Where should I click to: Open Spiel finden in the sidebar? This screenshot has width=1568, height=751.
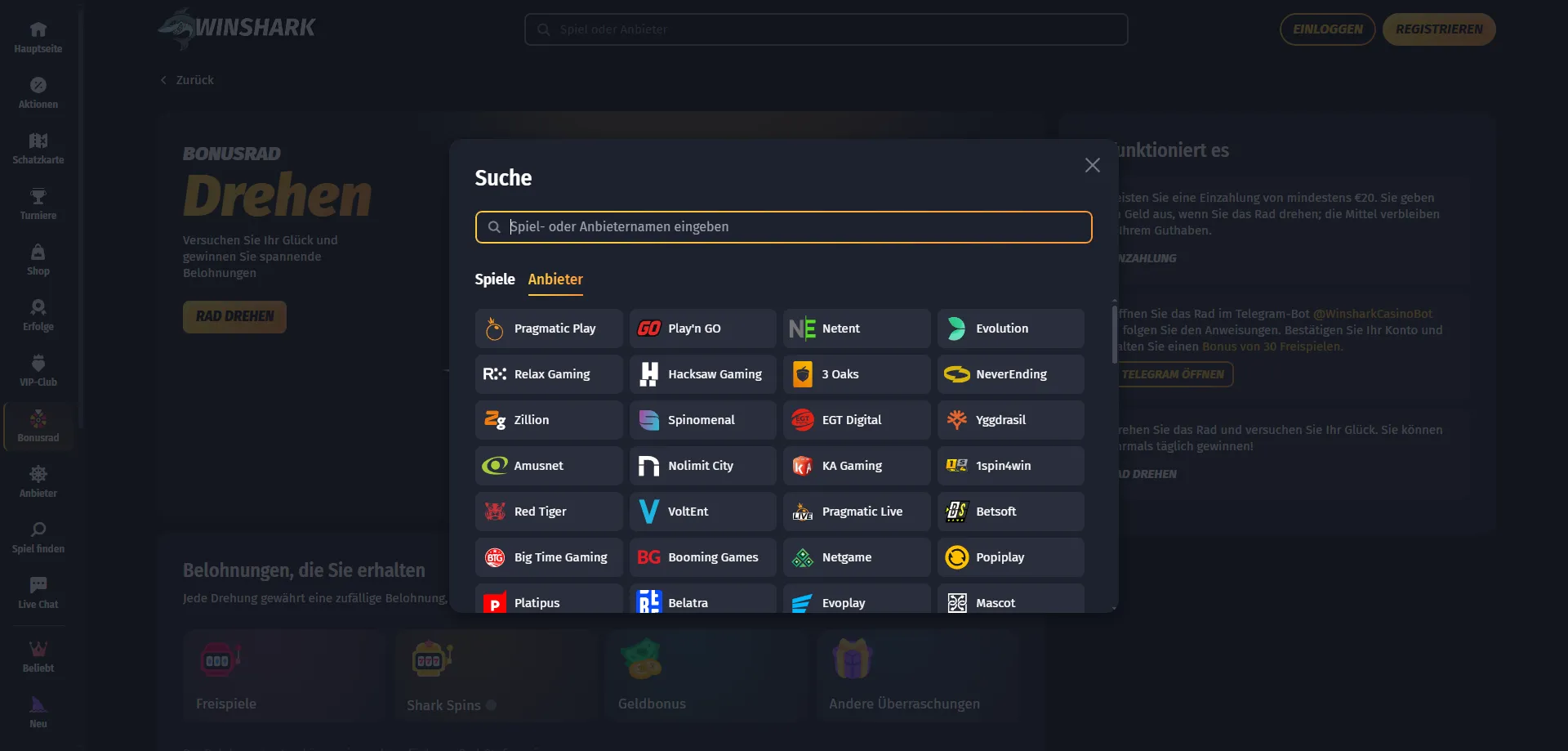tap(38, 538)
